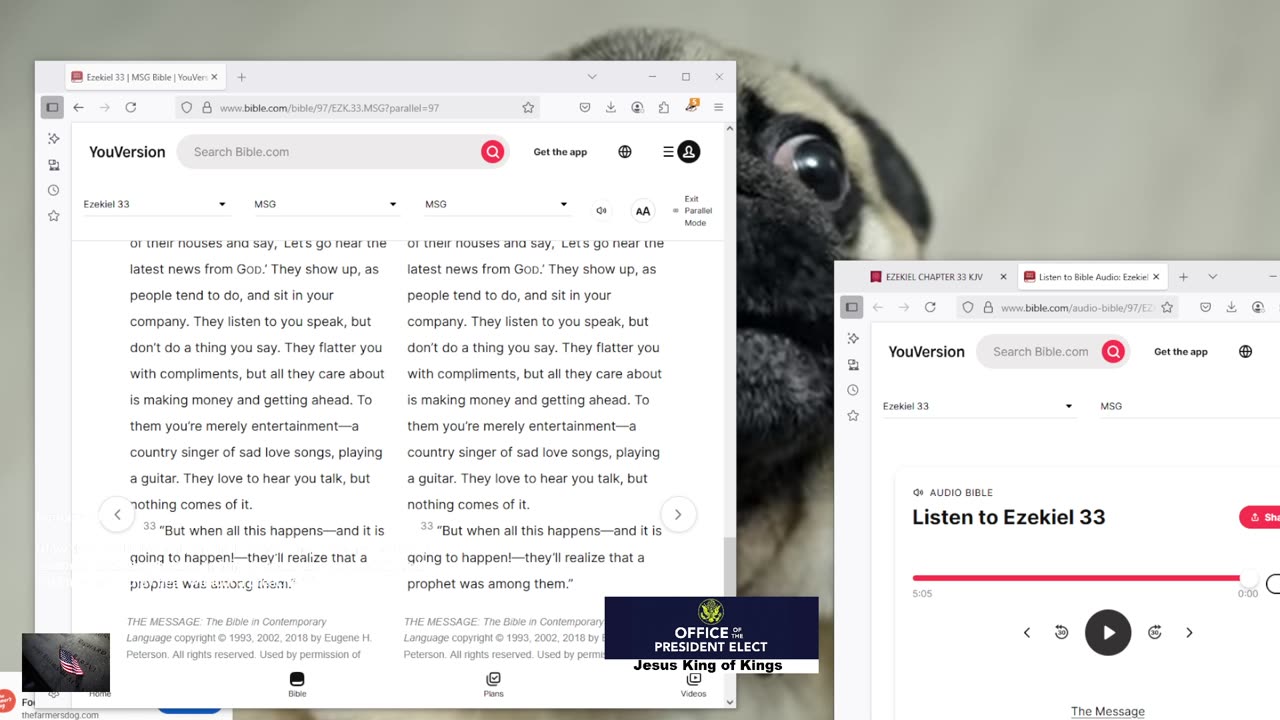The width and height of the screenshot is (1280, 720).
Task: Open hamburger application menu in left browser
Action: point(718,107)
